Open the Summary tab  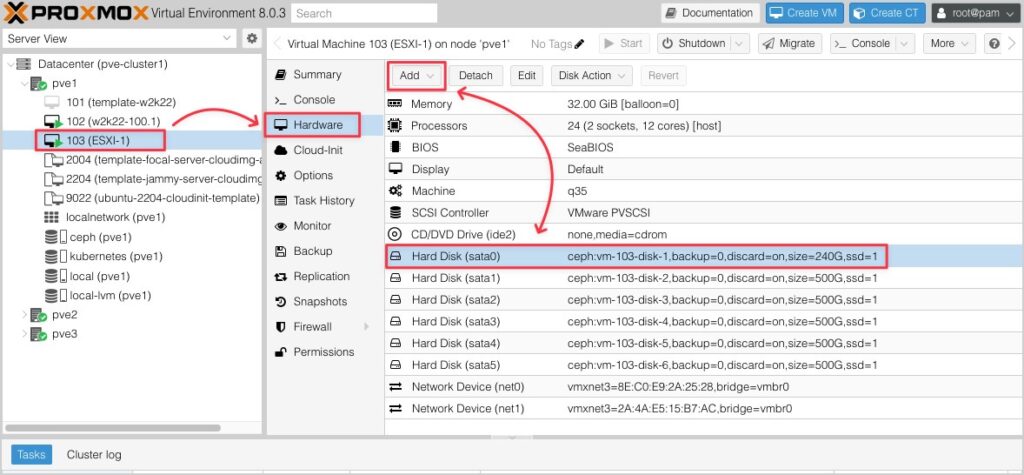tap(325, 74)
